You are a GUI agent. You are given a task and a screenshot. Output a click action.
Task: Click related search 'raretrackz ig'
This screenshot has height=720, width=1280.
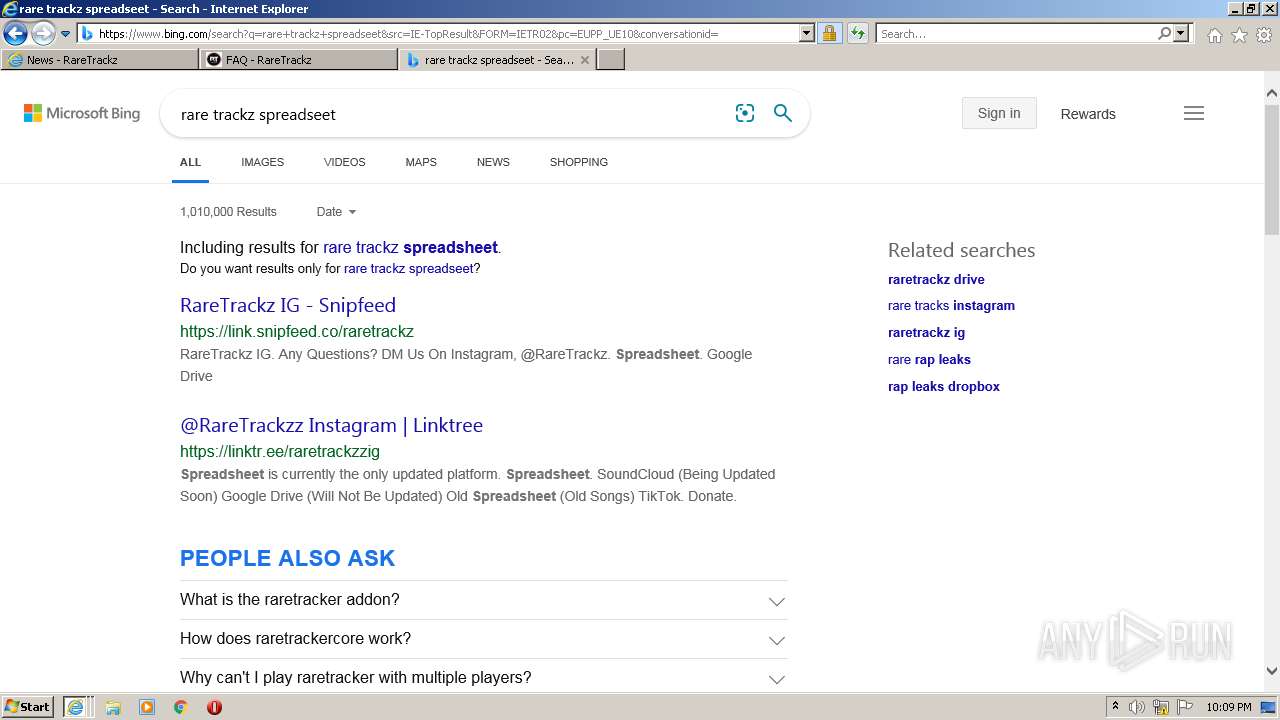coord(926,333)
